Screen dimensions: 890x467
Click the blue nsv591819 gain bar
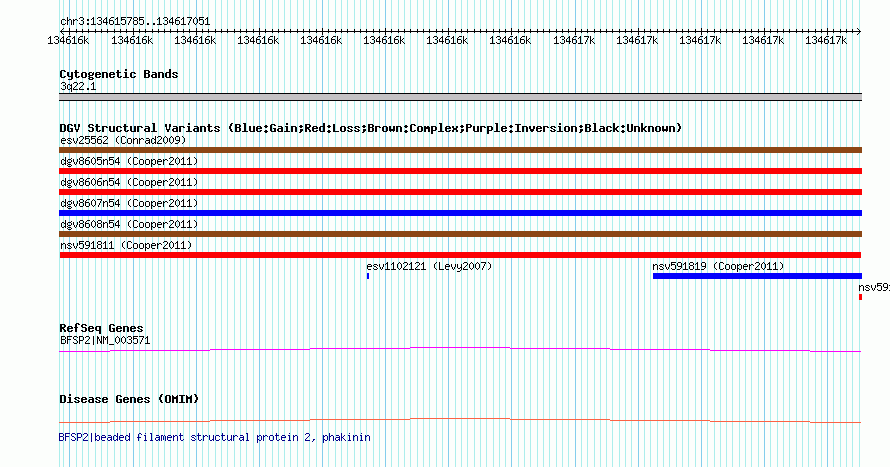(757, 276)
